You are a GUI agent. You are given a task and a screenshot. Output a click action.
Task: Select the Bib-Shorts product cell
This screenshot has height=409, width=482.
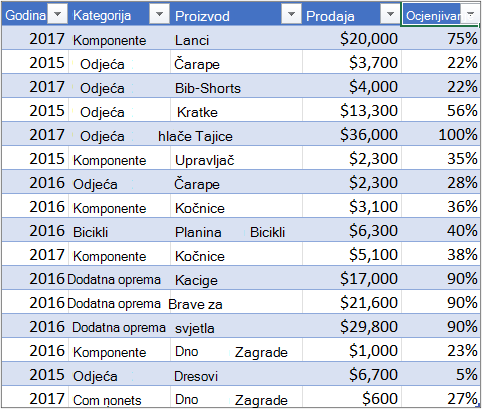pos(236,86)
